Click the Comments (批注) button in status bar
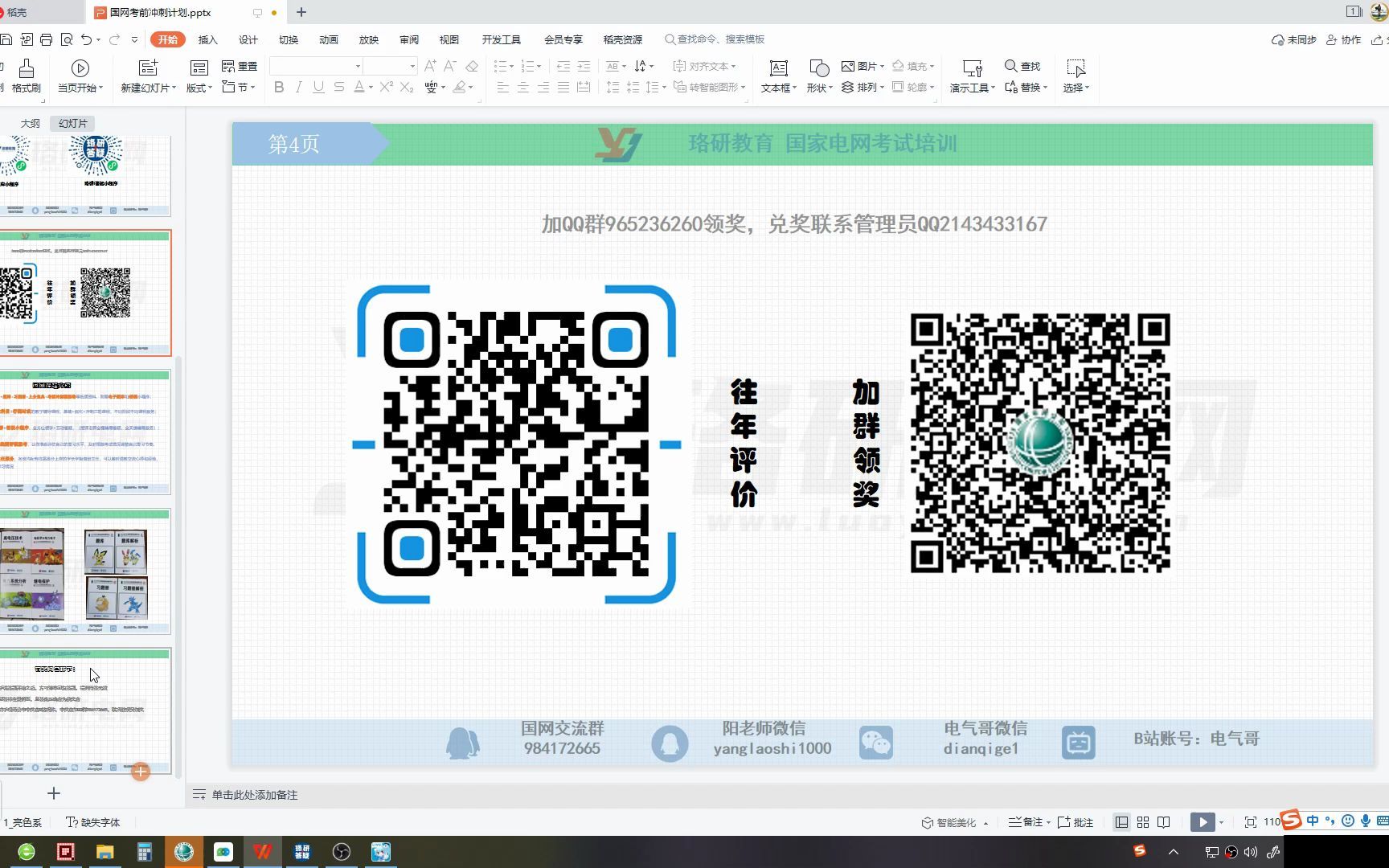Screen dimensions: 1389x868 click(x=1076, y=822)
